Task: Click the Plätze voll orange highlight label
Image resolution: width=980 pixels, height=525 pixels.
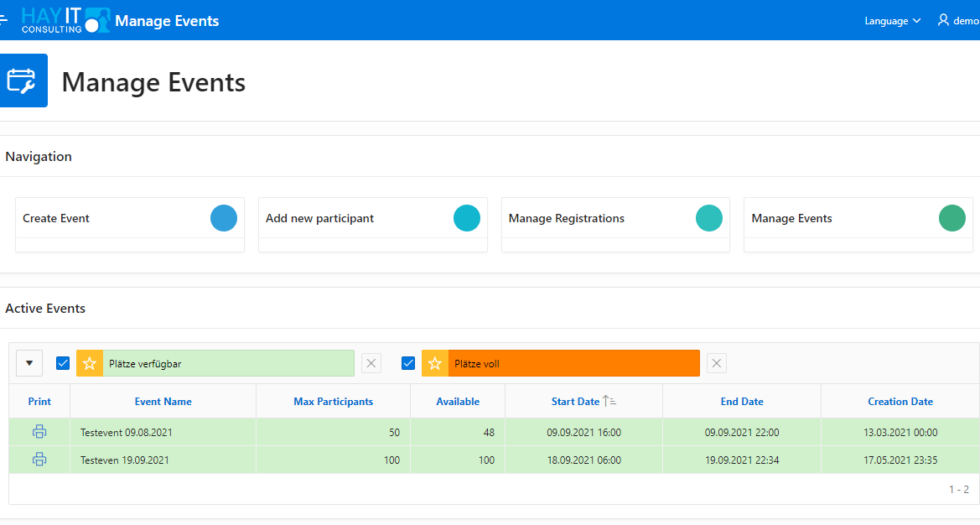Action: pyautogui.click(x=574, y=364)
